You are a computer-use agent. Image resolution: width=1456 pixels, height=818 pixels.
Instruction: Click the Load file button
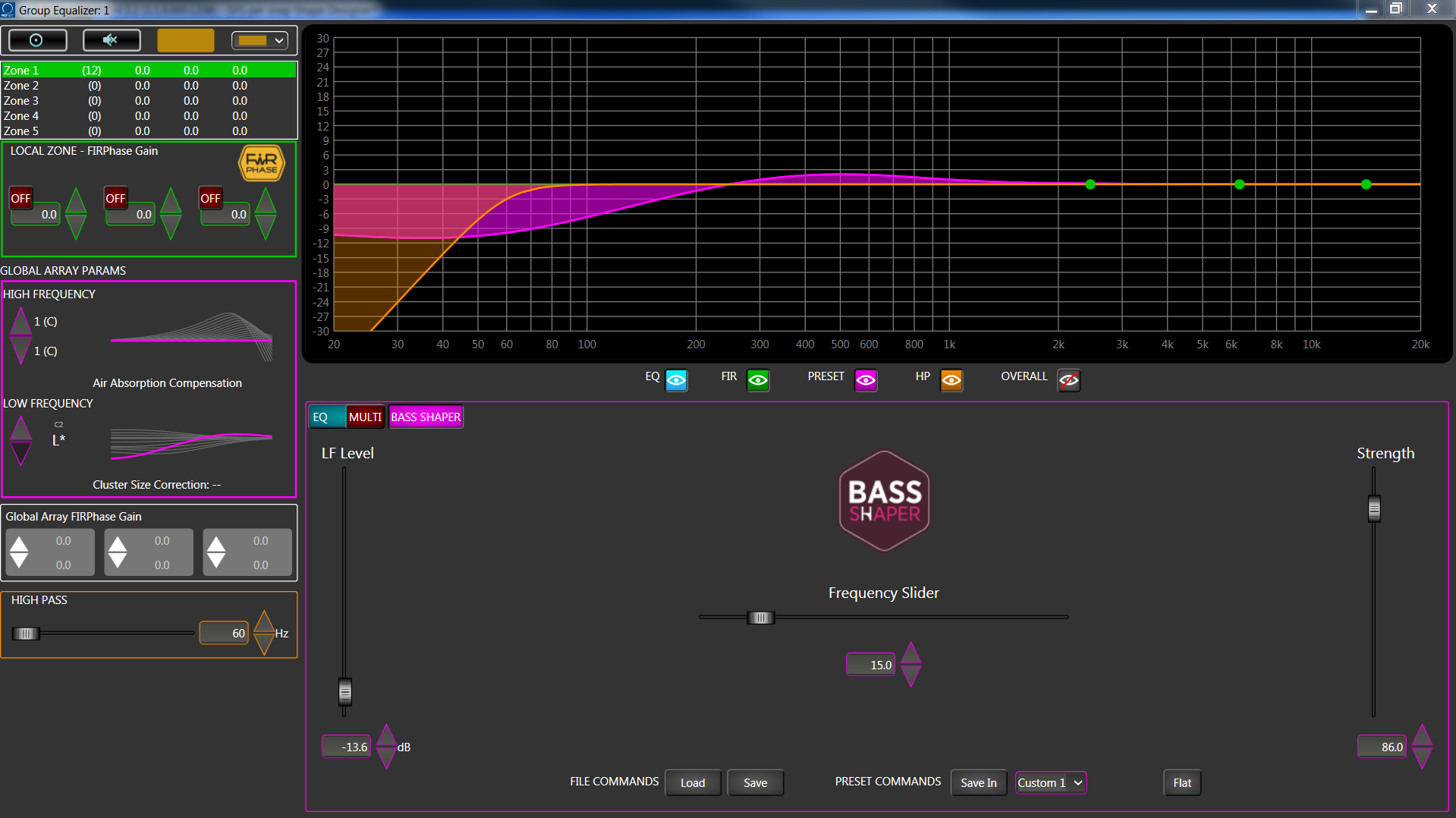[692, 782]
